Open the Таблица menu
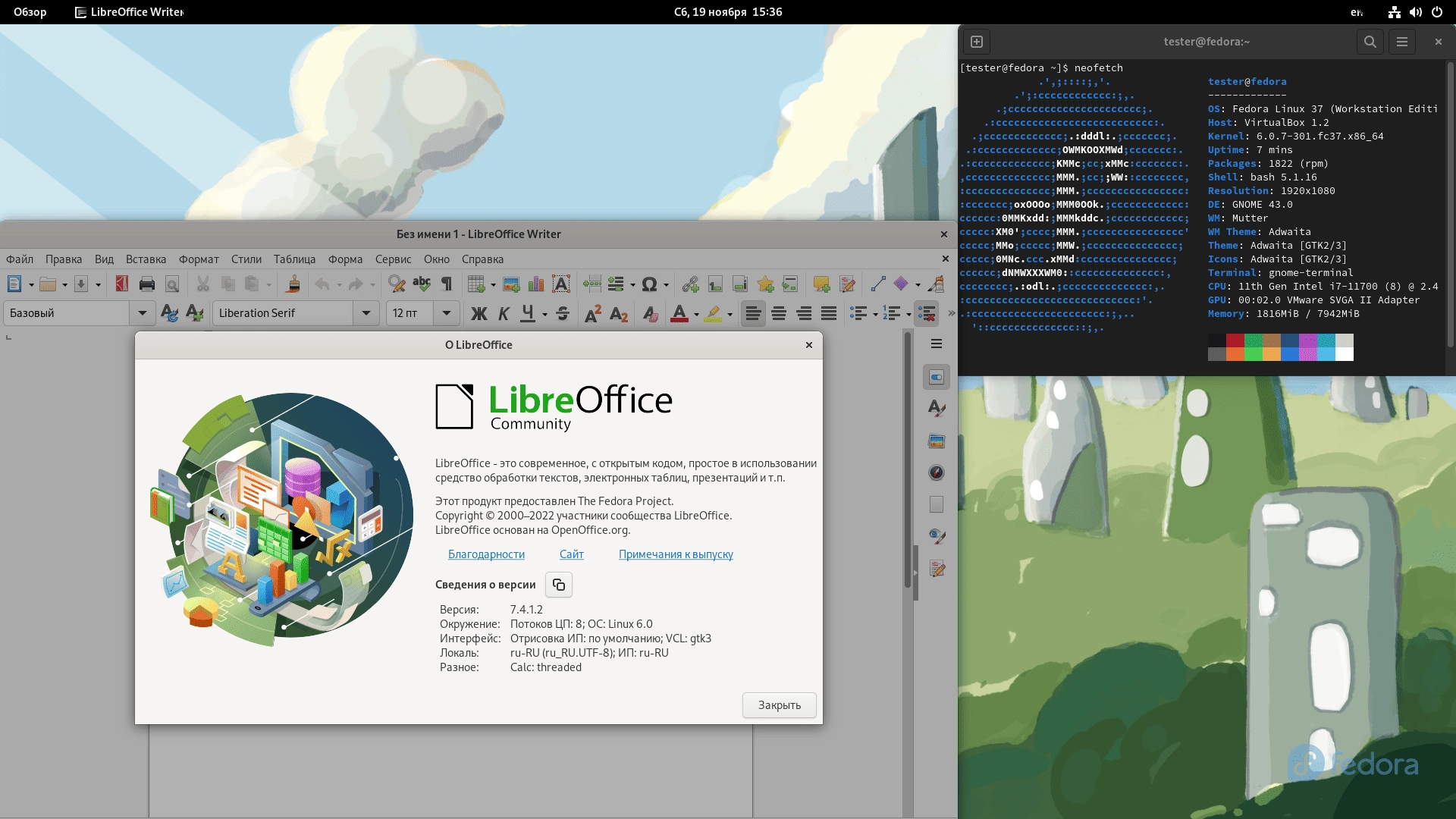The image size is (1456, 819). [294, 259]
